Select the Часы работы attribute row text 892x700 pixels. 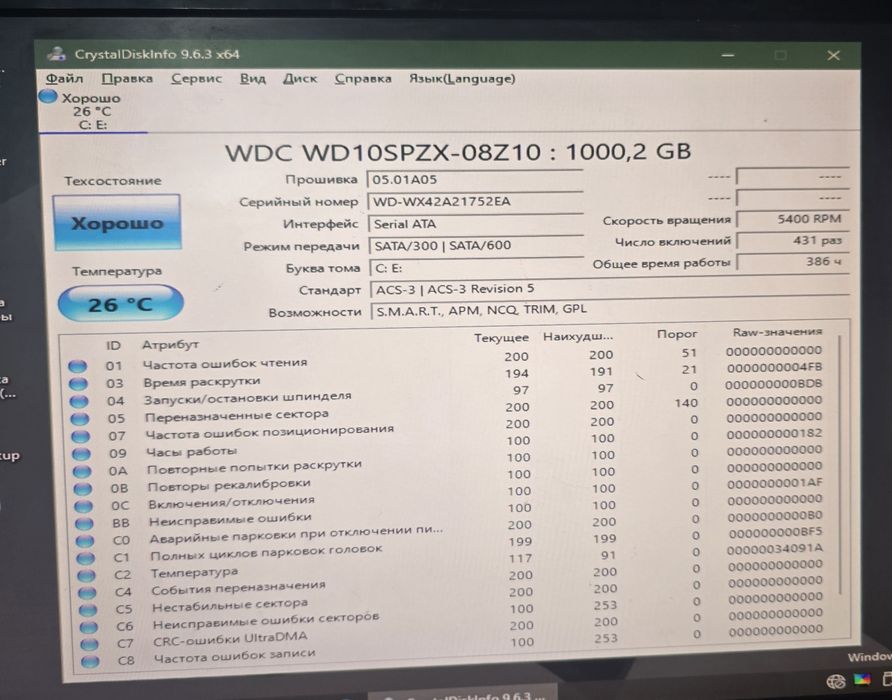coord(191,452)
